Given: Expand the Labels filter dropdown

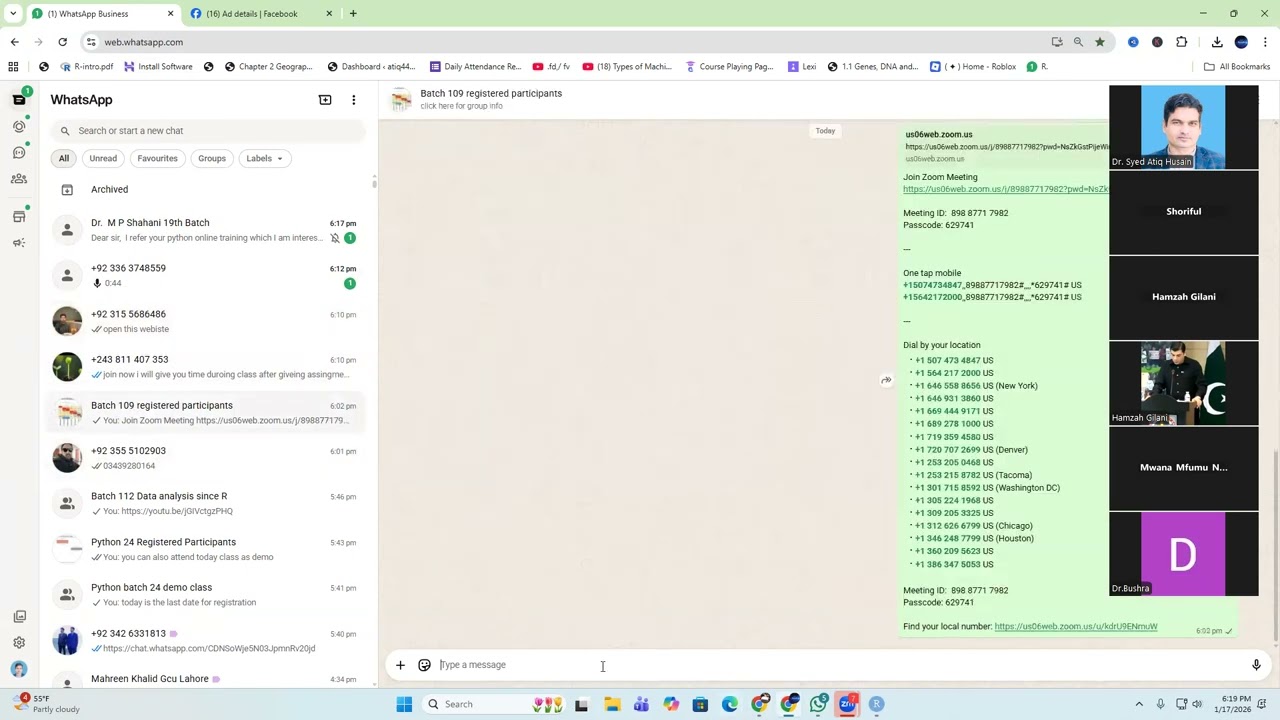Looking at the screenshot, I should [x=264, y=158].
